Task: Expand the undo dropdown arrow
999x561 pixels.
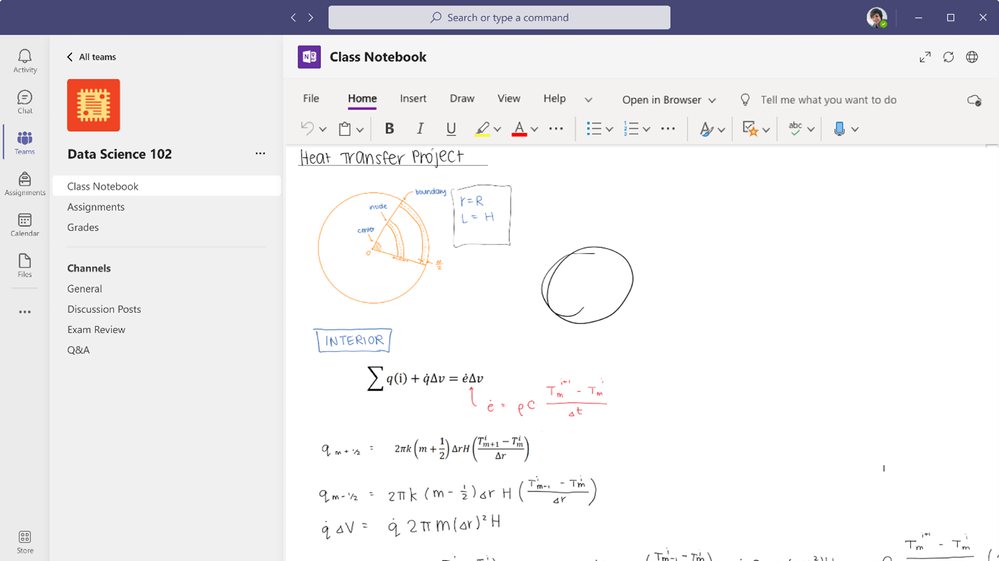Action: [323, 129]
